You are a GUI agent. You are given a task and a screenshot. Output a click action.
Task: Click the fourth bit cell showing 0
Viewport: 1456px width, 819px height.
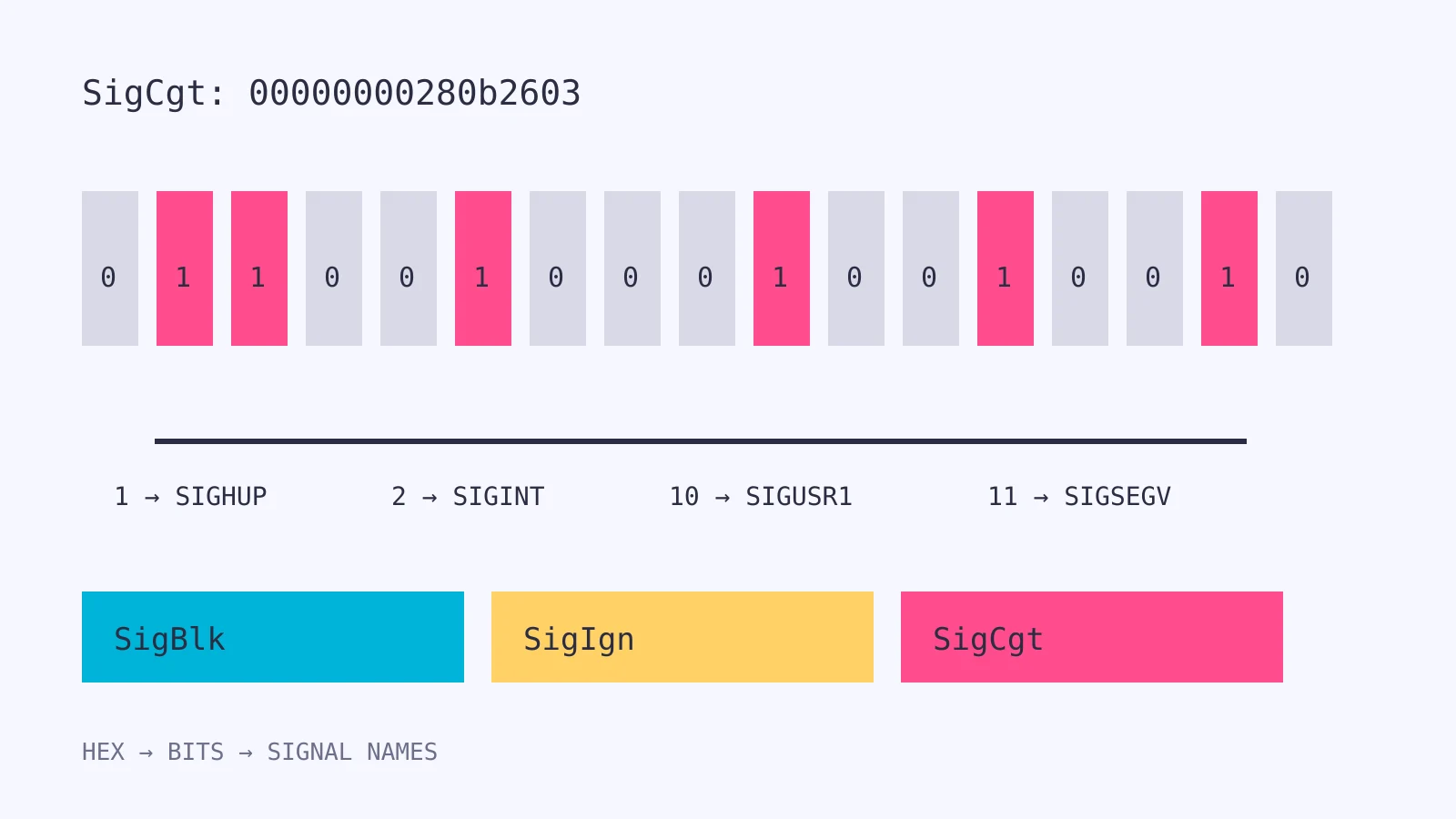(334, 268)
